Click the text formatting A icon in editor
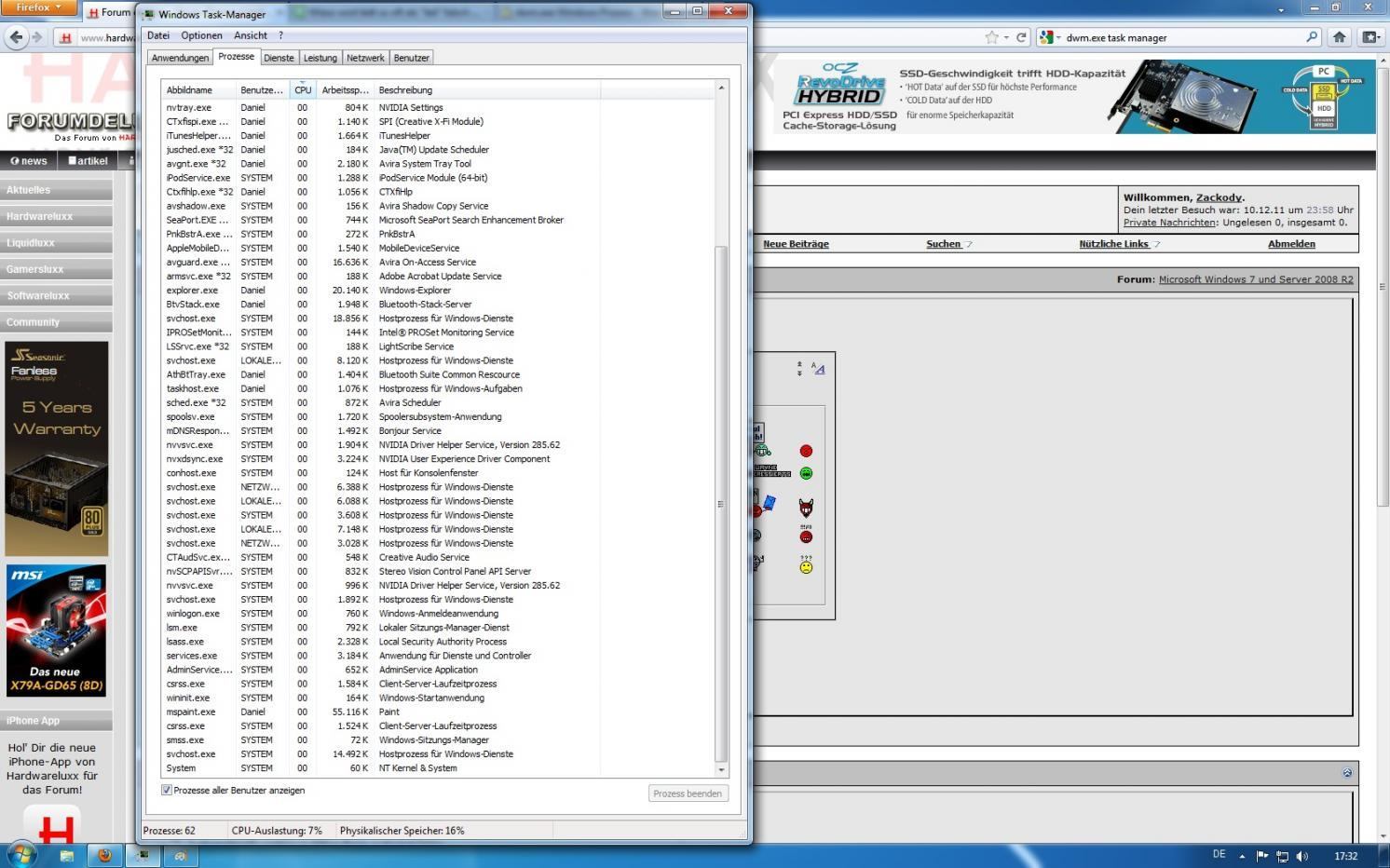 click(818, 369)
